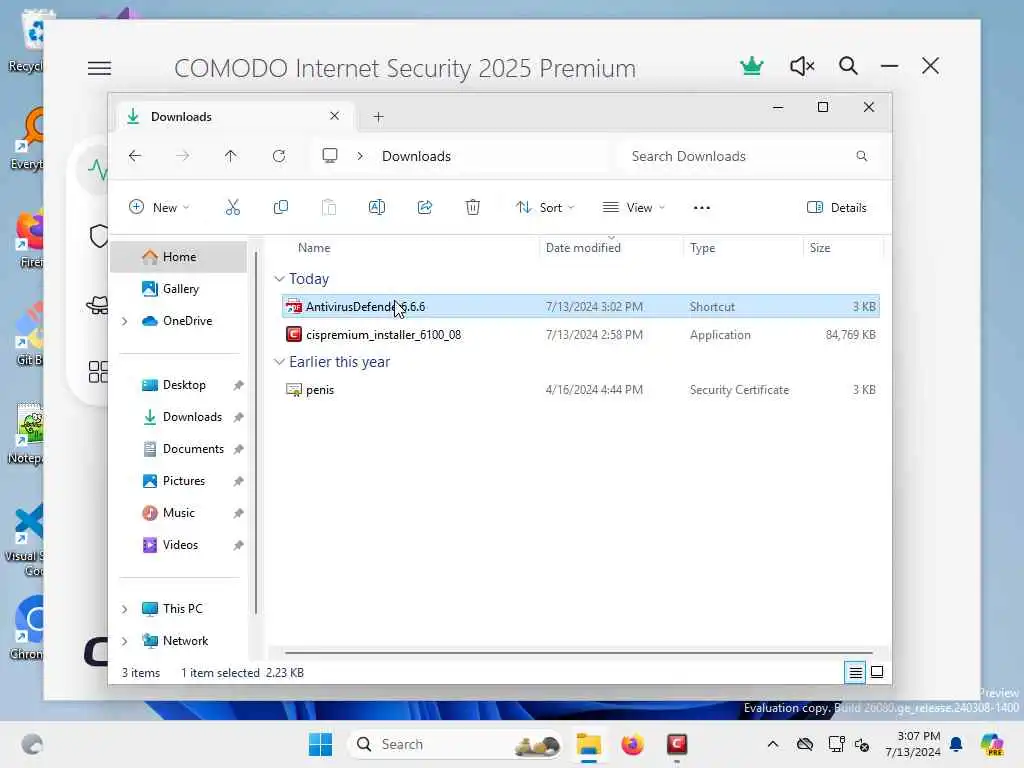Open COMODO from taskbar
The image size is (1024, 768).
(677, 744)
